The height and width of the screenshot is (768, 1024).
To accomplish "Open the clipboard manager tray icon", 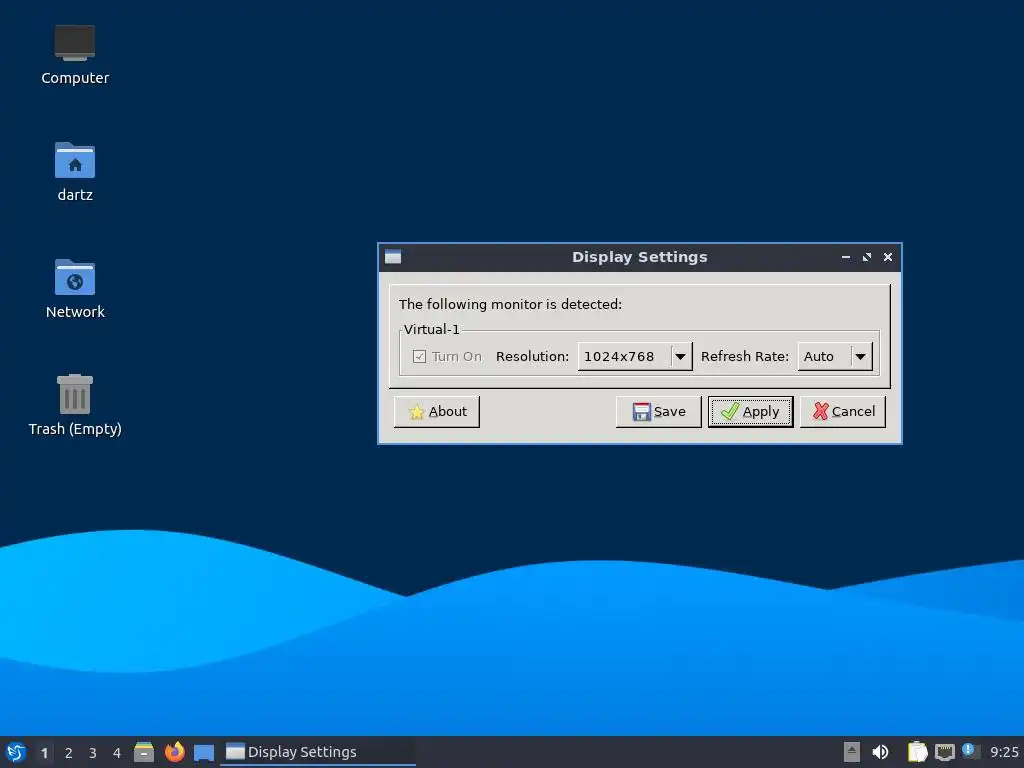I will coord(918,752).
